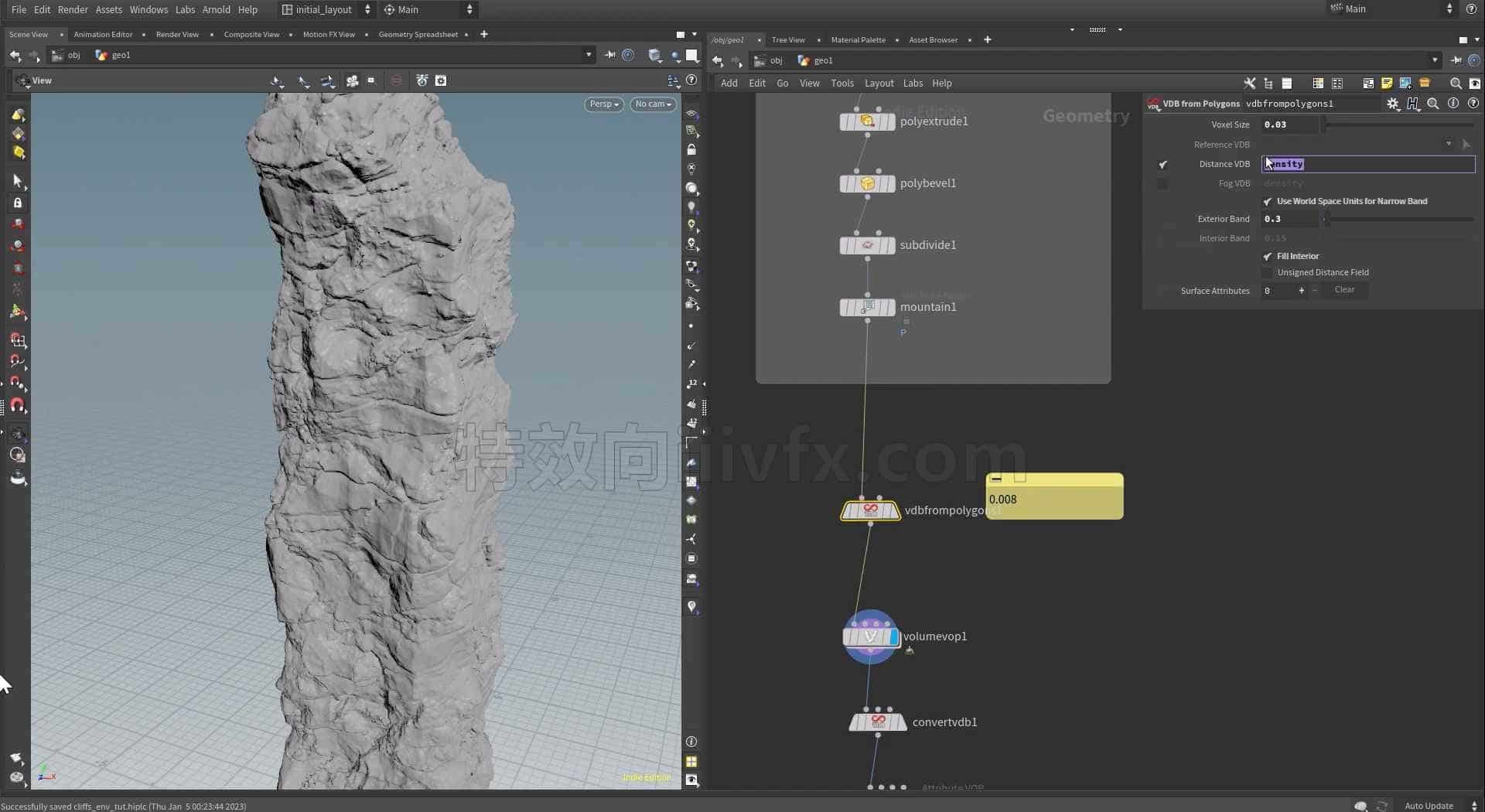The height and width of the screenshot is (812, 1485).
Task: Open the Main radial menu dropdown
Action: [428, 9]
